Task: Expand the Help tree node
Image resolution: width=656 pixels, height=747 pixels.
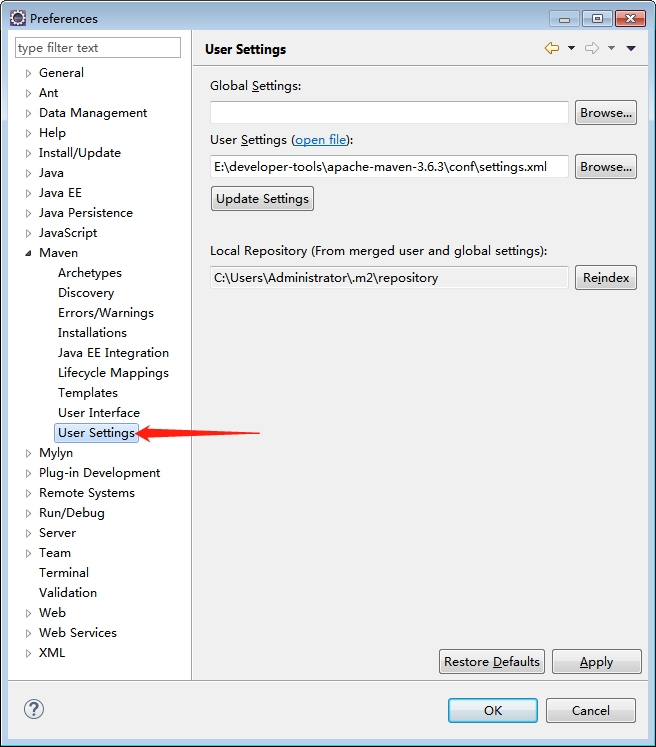Action: (28, 133)
